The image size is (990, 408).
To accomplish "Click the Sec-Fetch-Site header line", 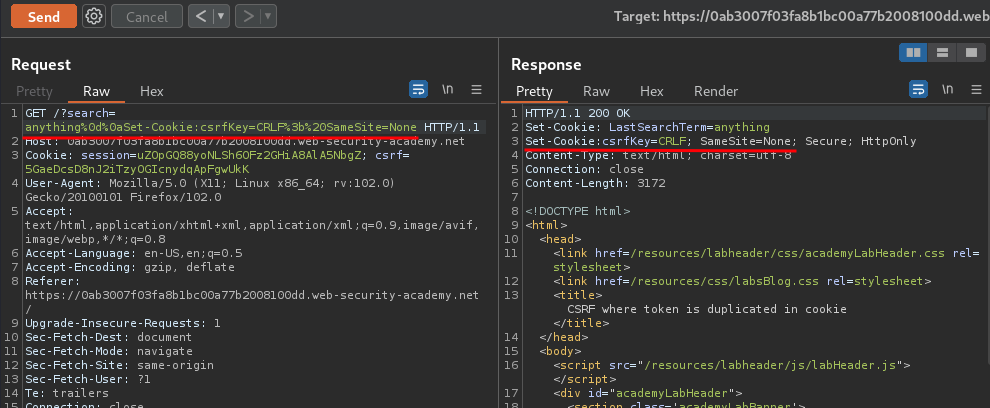I will (x=119, y=365).
